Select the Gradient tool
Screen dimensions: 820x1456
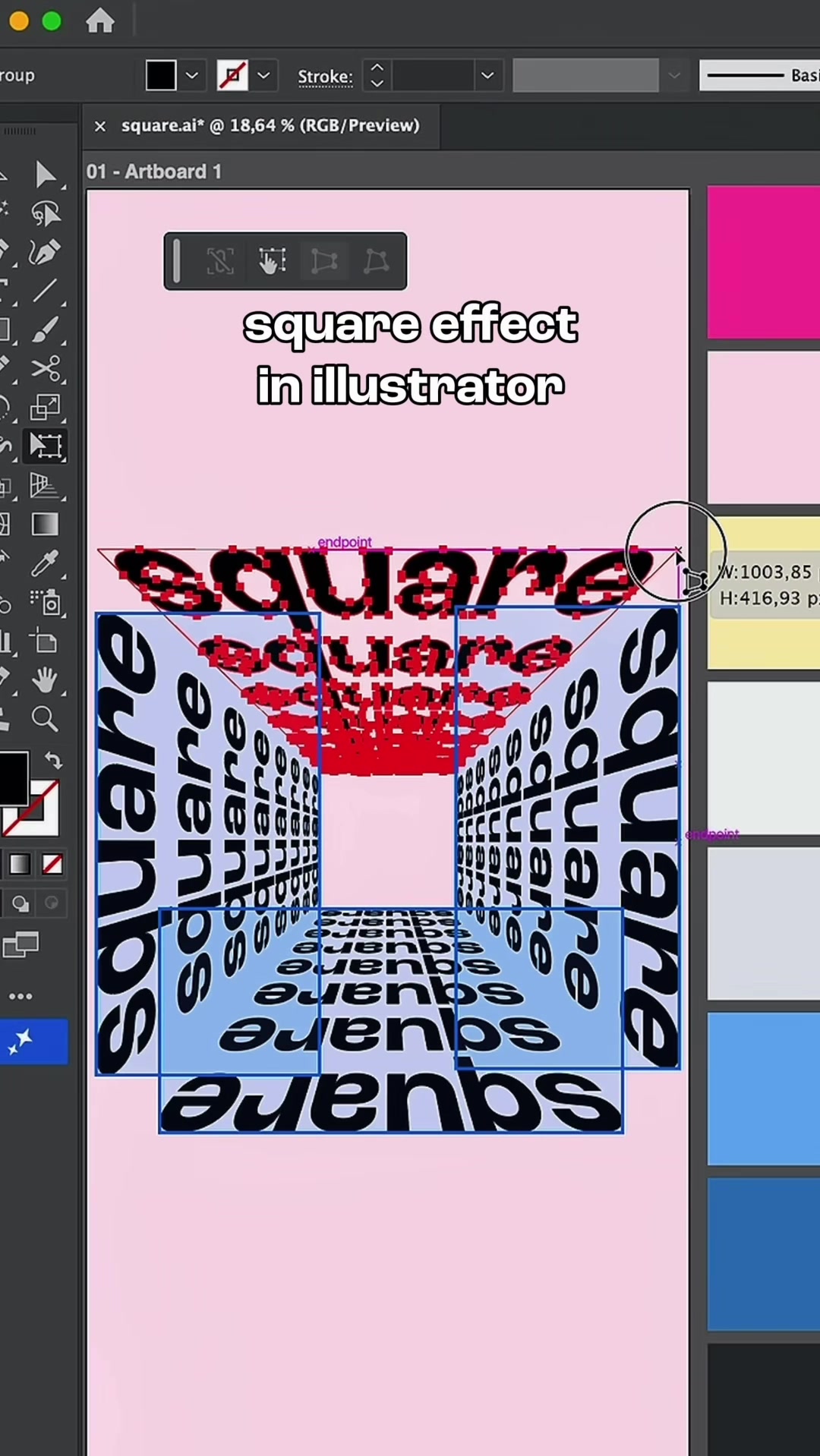point(46,525)
